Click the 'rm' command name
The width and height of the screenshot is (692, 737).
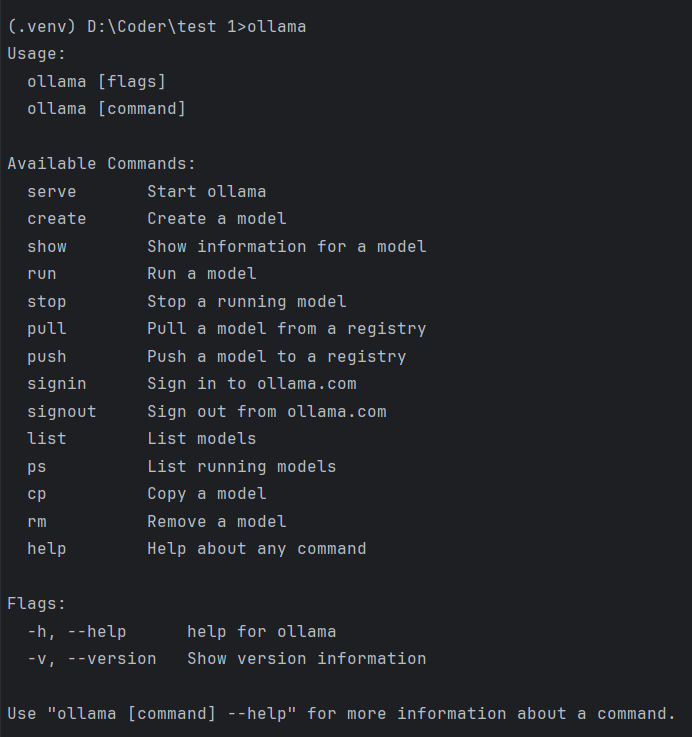(37, 521)
